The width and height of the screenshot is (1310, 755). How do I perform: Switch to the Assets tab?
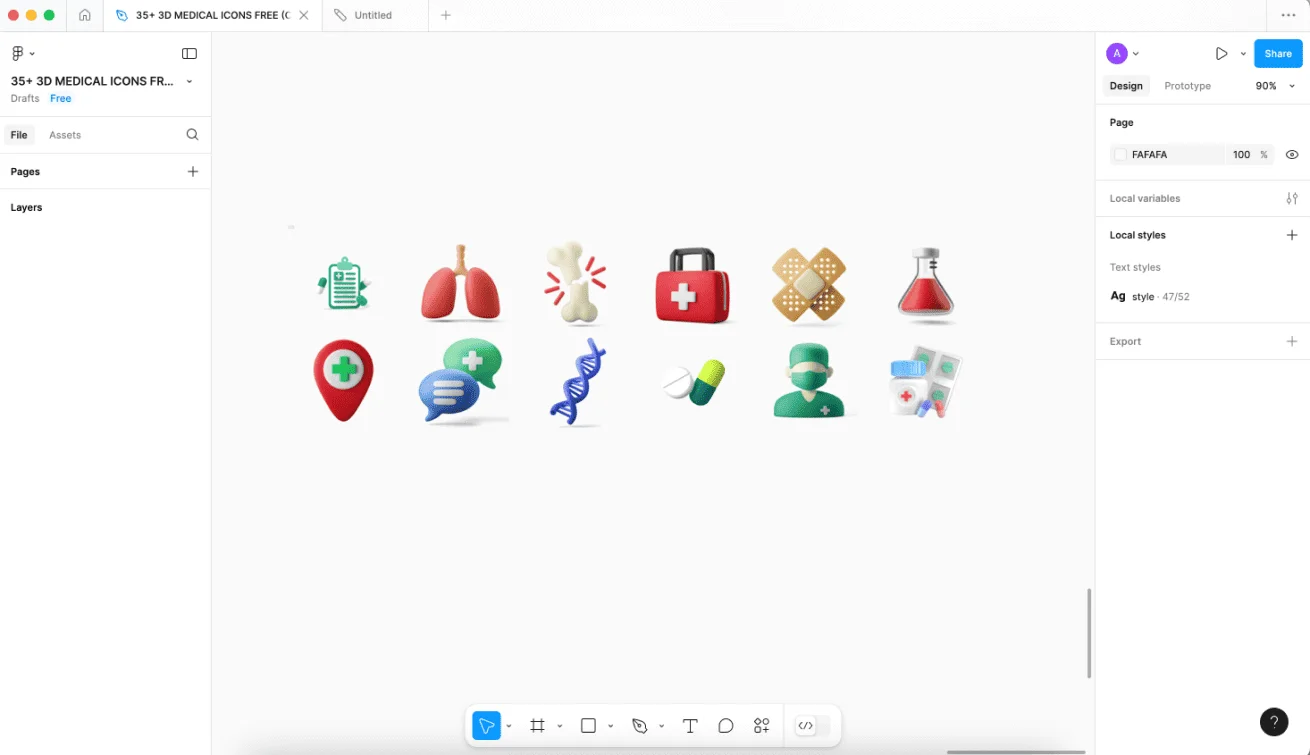[65, 135]
